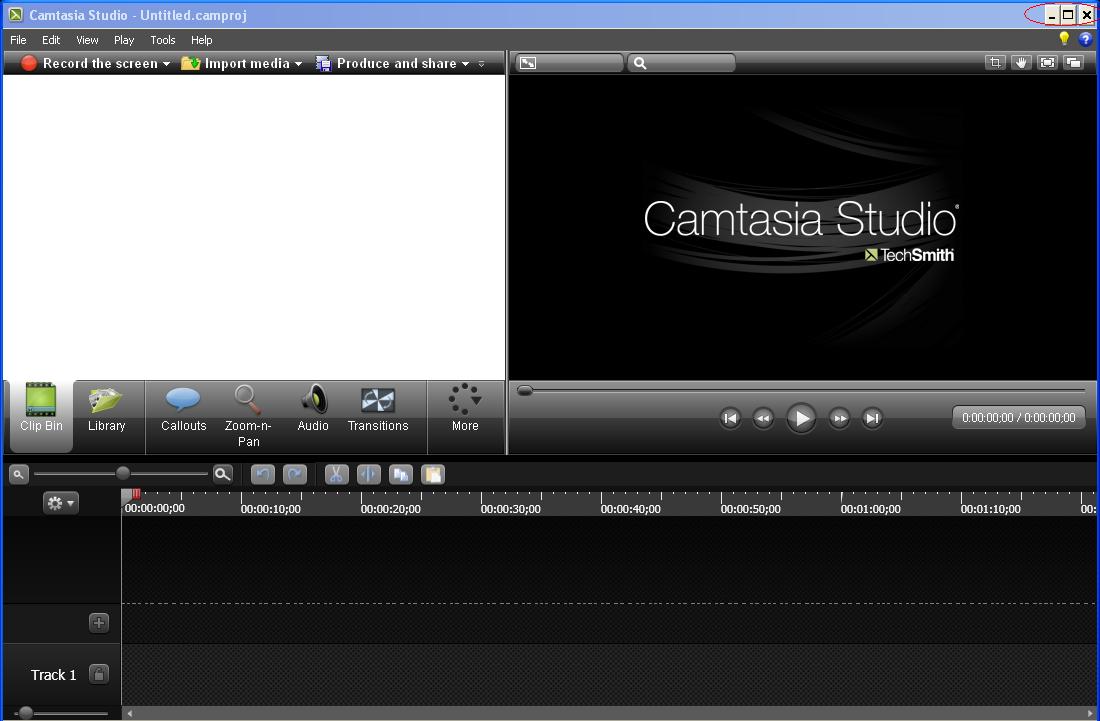Click the red Record the screen button
Screen dimensions: 1100x721
[x=29, y=63]
